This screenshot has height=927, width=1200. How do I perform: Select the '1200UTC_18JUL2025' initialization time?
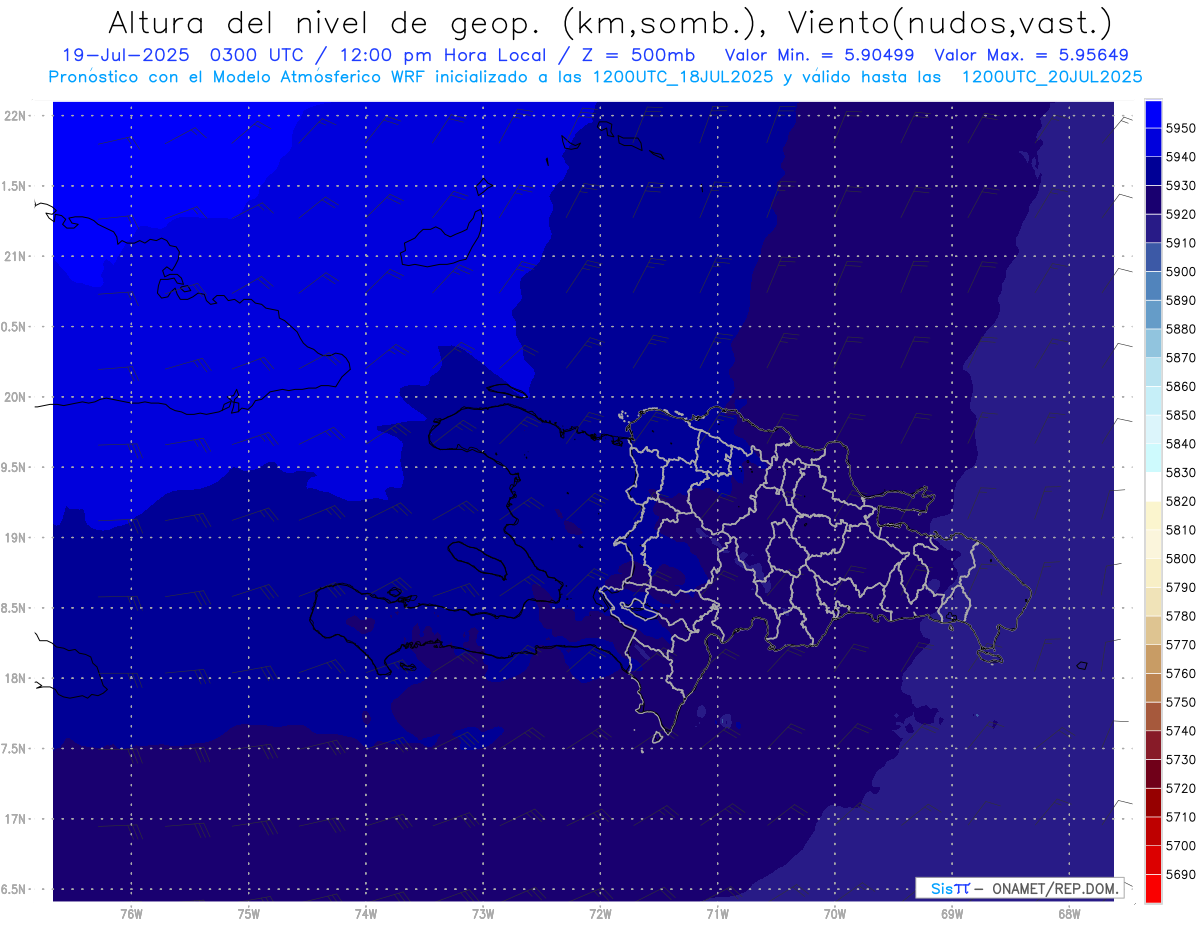(683, 76)
